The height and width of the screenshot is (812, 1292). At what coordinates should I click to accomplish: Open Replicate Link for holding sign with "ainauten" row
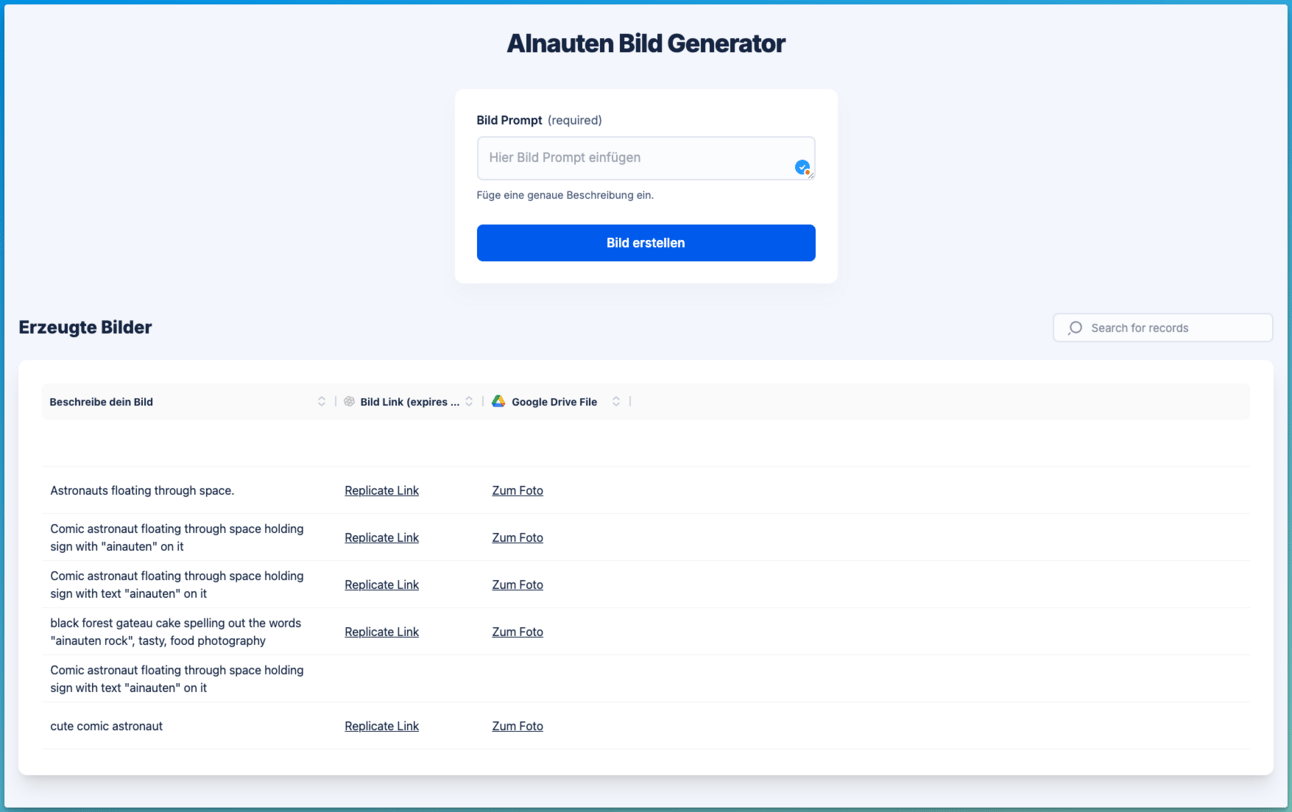pyautogui.click(x=382, y=537)
